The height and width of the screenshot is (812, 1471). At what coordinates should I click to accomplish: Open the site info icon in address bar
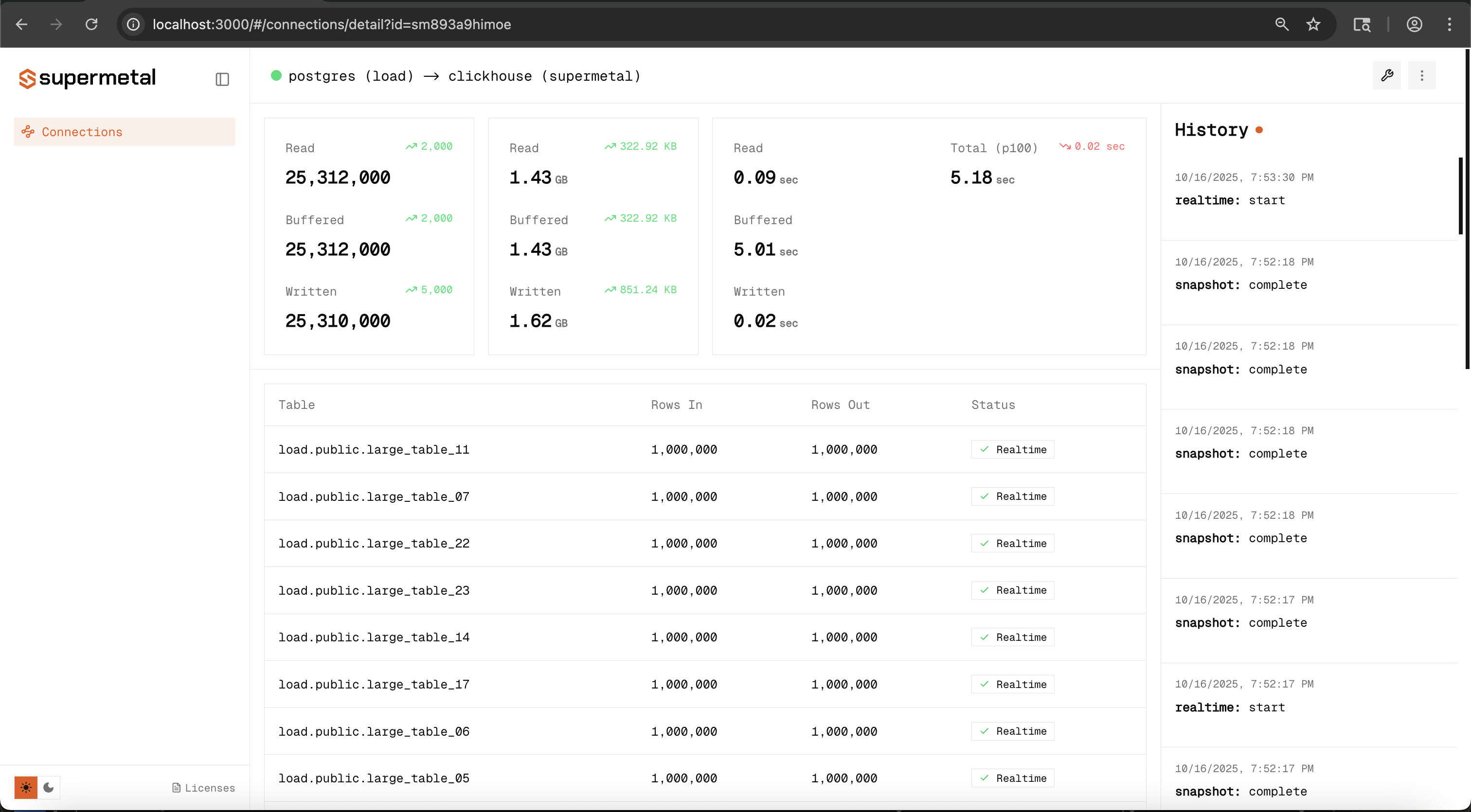click(x=133, y=24)
